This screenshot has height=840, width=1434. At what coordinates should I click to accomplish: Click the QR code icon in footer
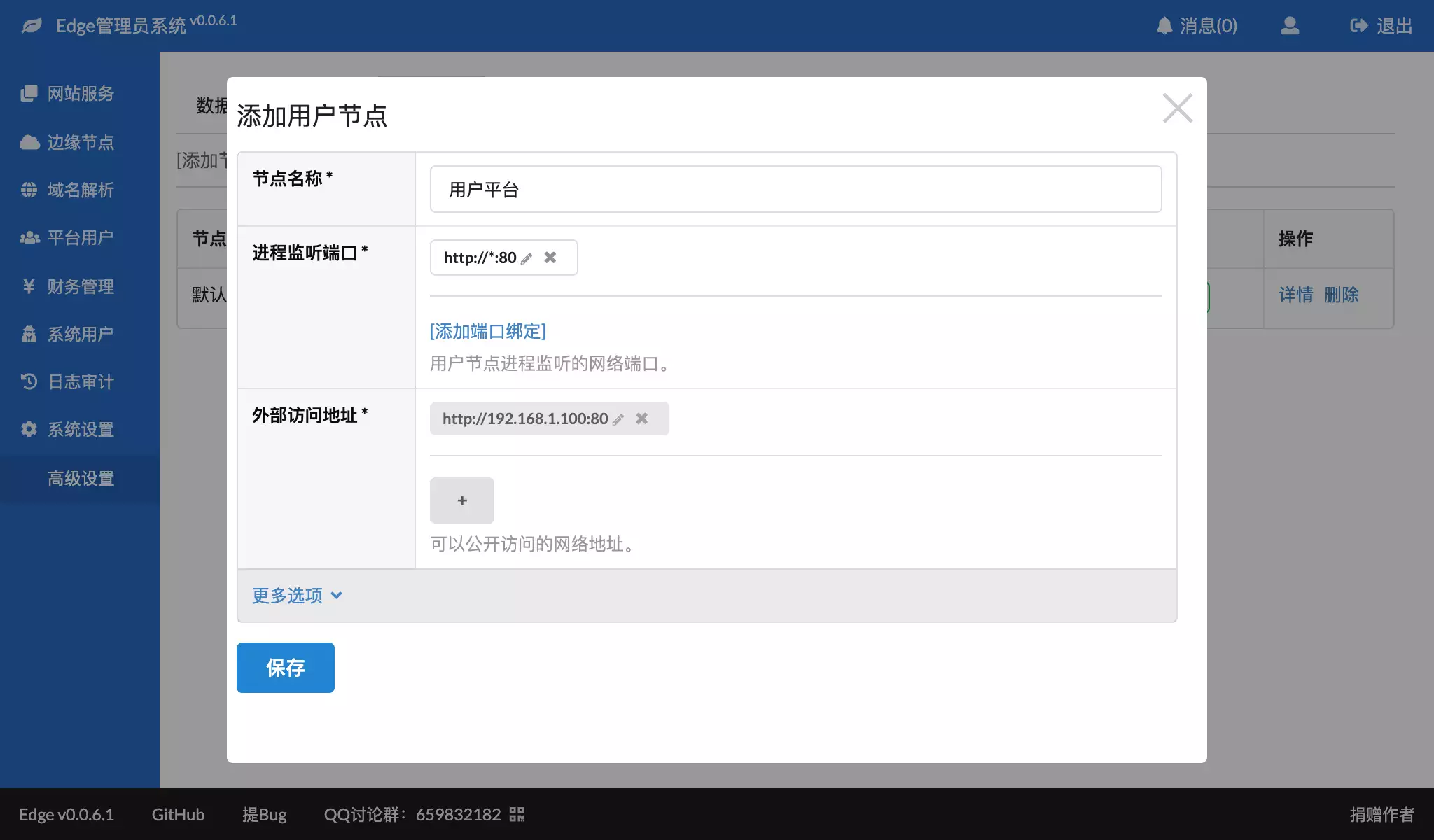(x=517, y=814)
